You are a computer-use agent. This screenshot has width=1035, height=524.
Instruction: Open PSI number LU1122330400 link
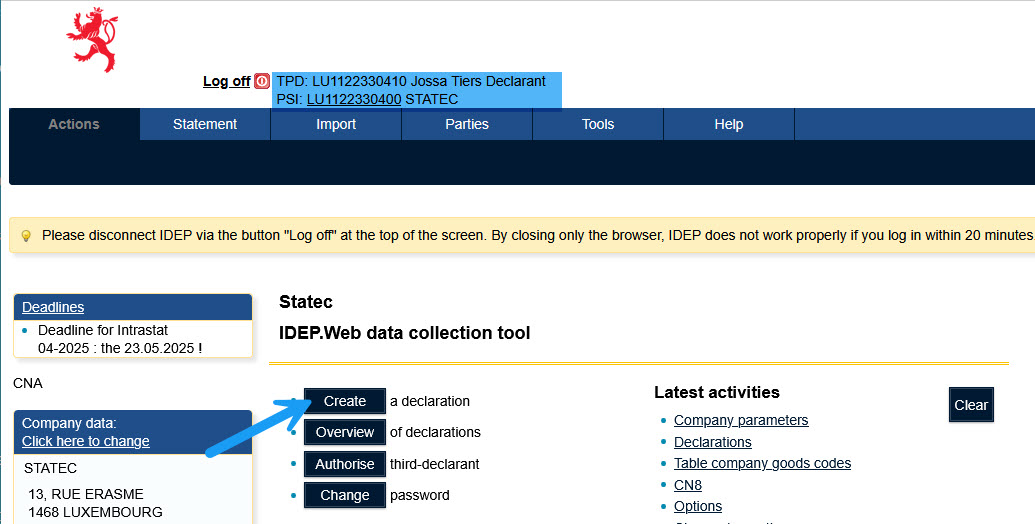pos(354,99)
